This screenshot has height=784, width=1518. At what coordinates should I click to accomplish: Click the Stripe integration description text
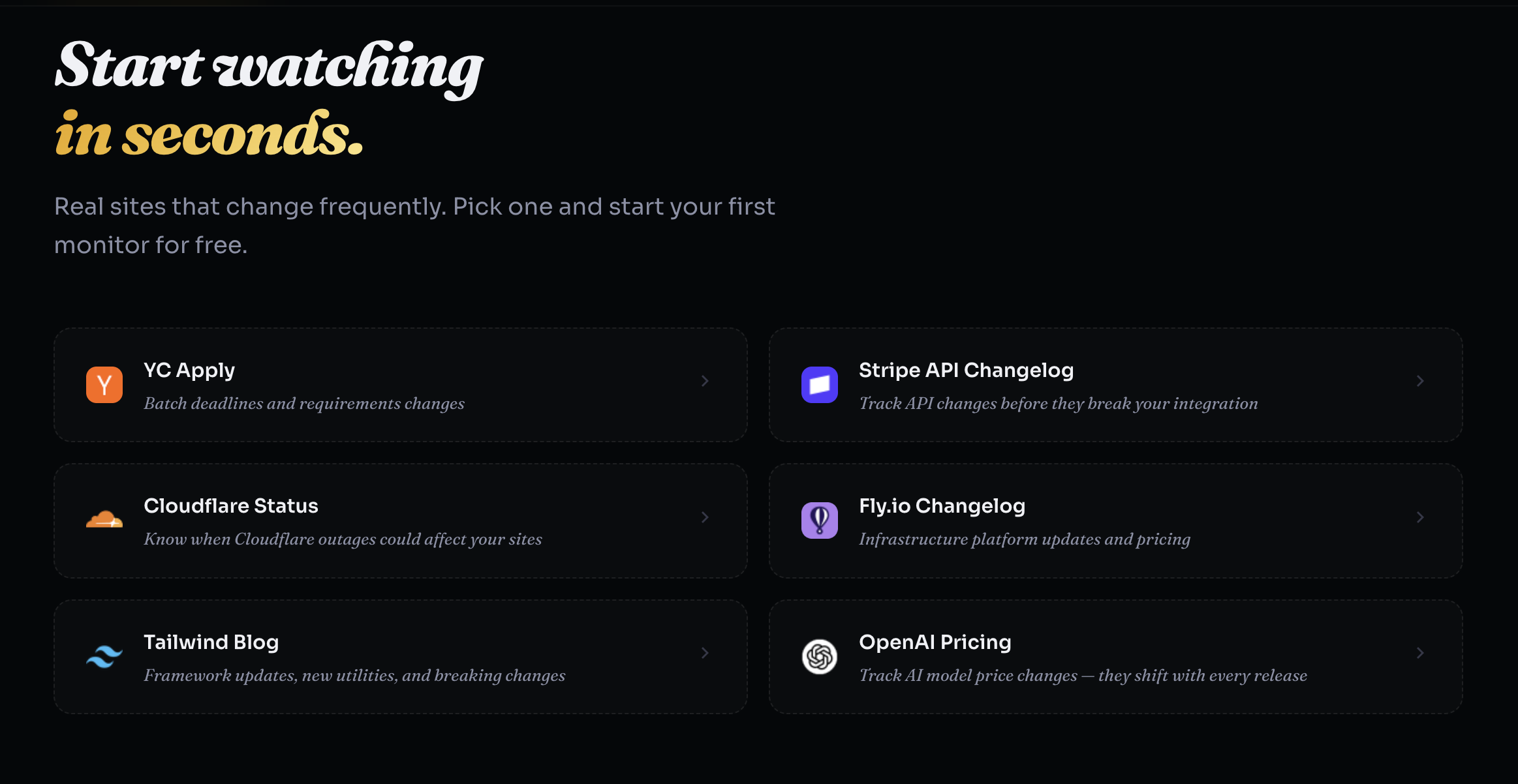(x=1059, y=404)
